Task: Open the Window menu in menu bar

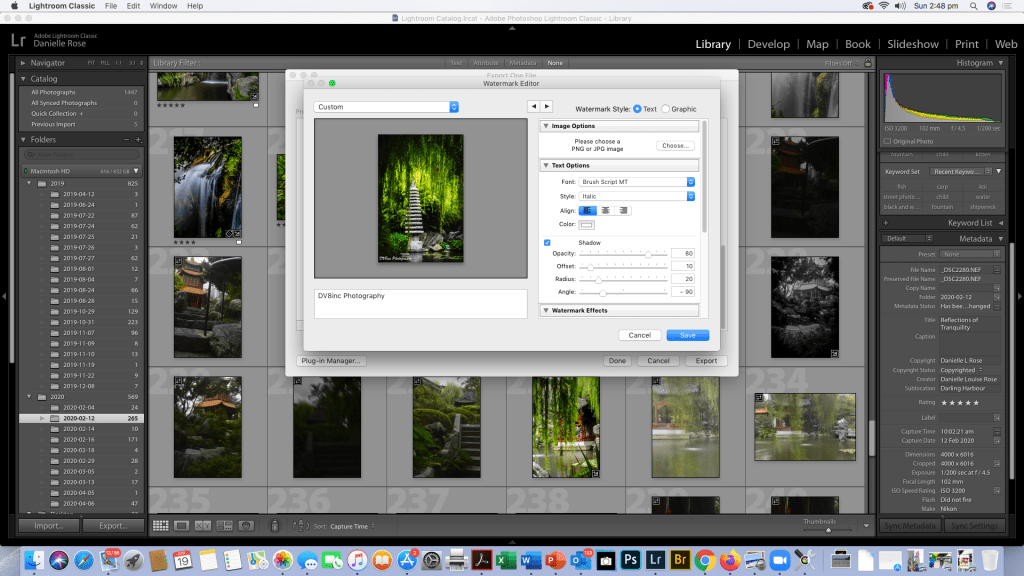Action: click(163, 6)
